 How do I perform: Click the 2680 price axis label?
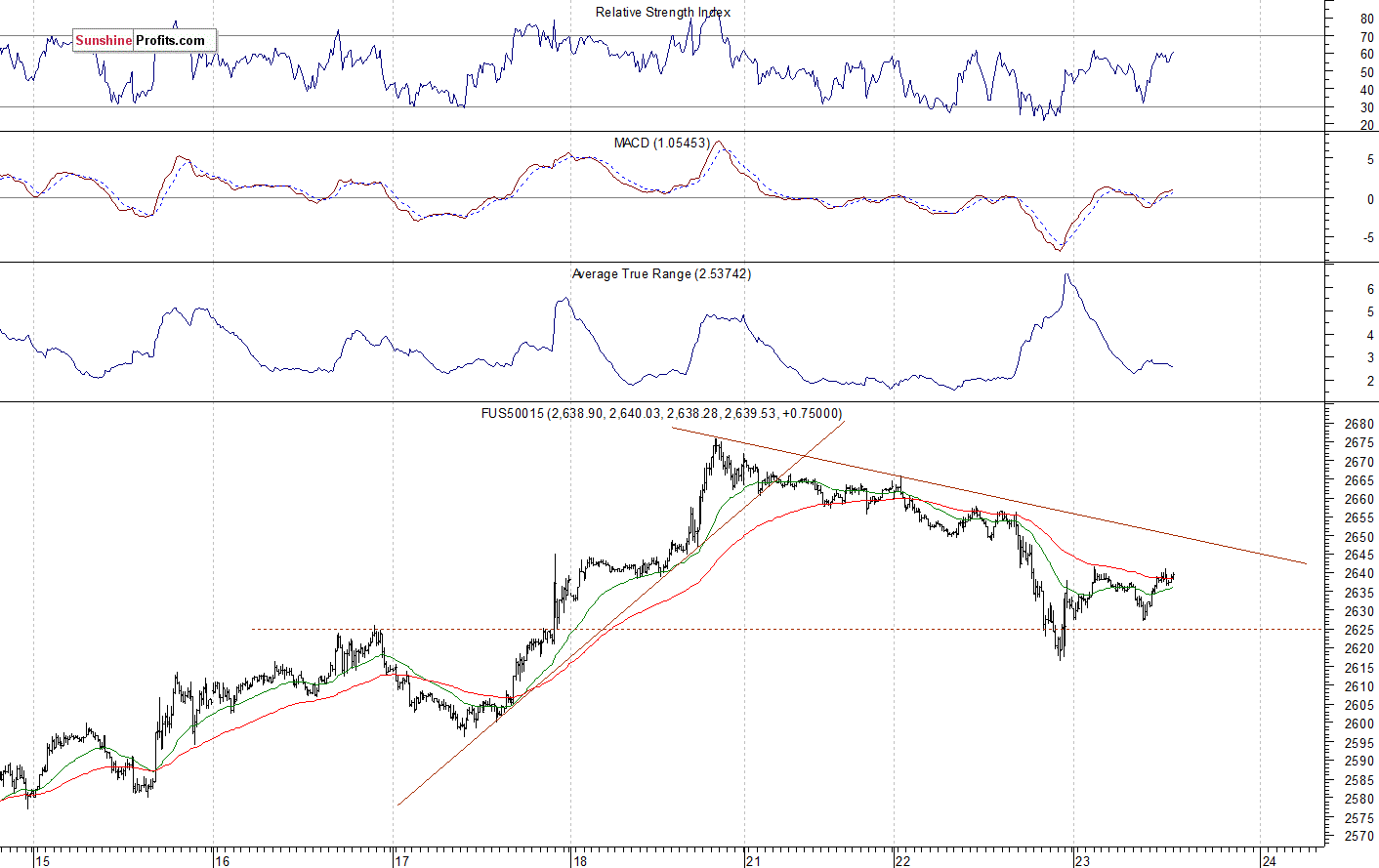click(1359, 425)
